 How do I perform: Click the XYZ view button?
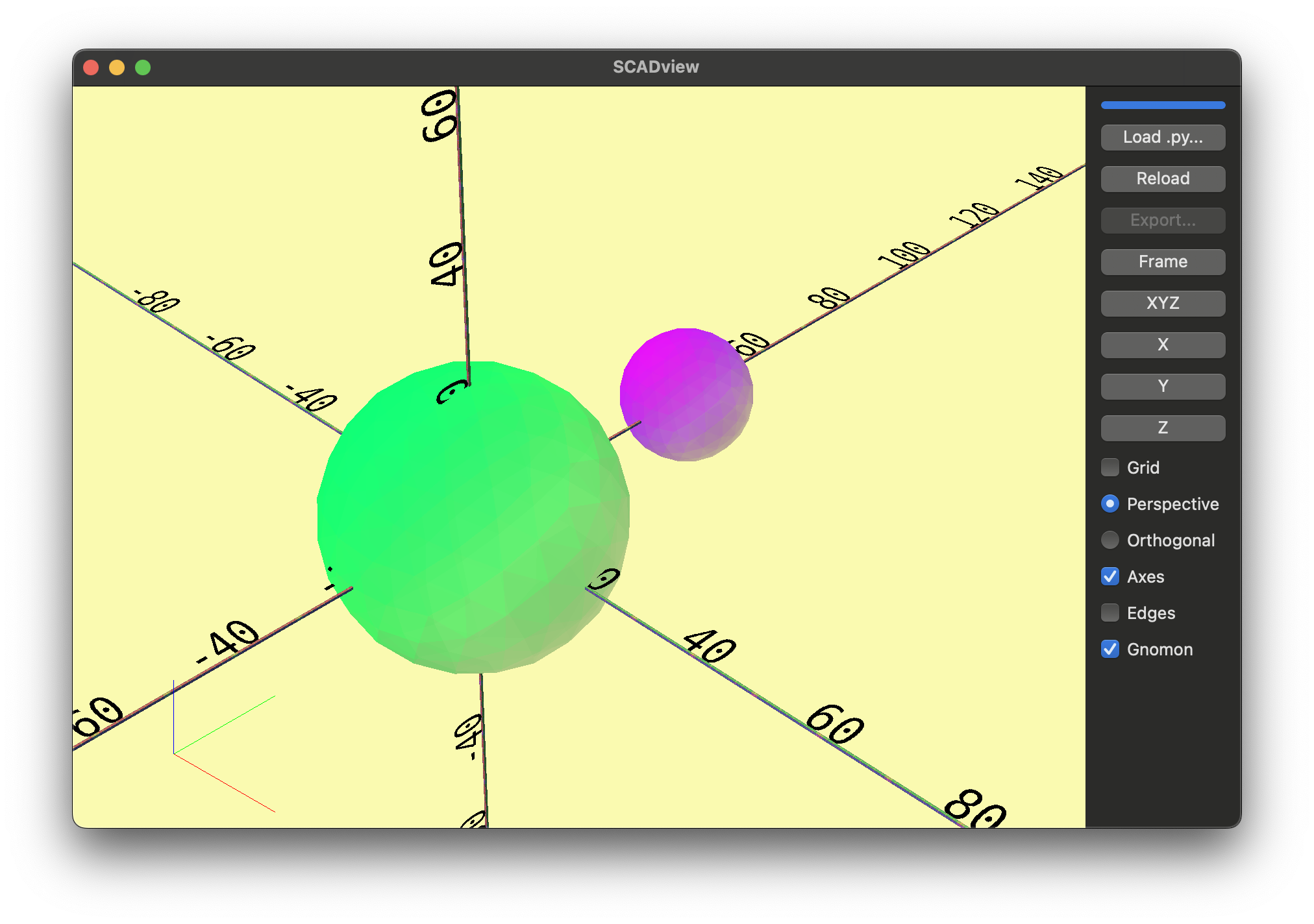click(1162, 303)
